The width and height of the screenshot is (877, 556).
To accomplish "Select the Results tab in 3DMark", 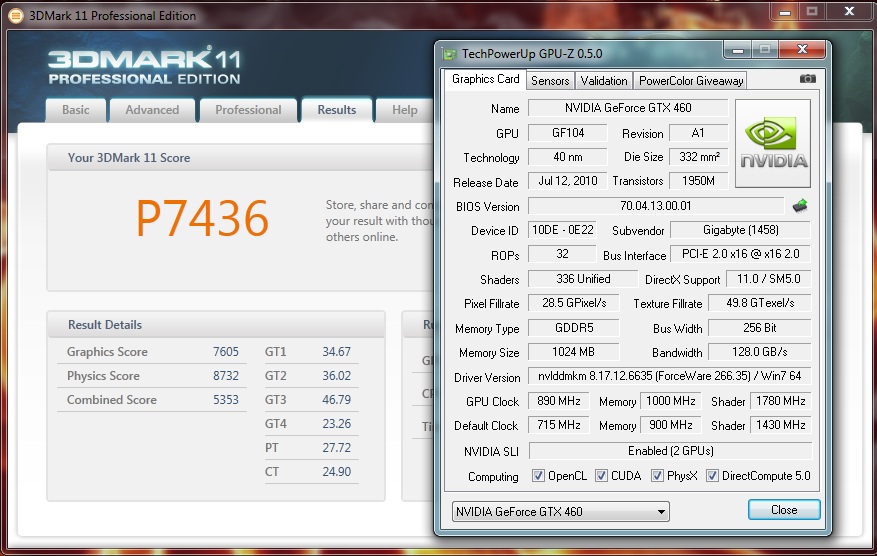I will tap(337, 110).
